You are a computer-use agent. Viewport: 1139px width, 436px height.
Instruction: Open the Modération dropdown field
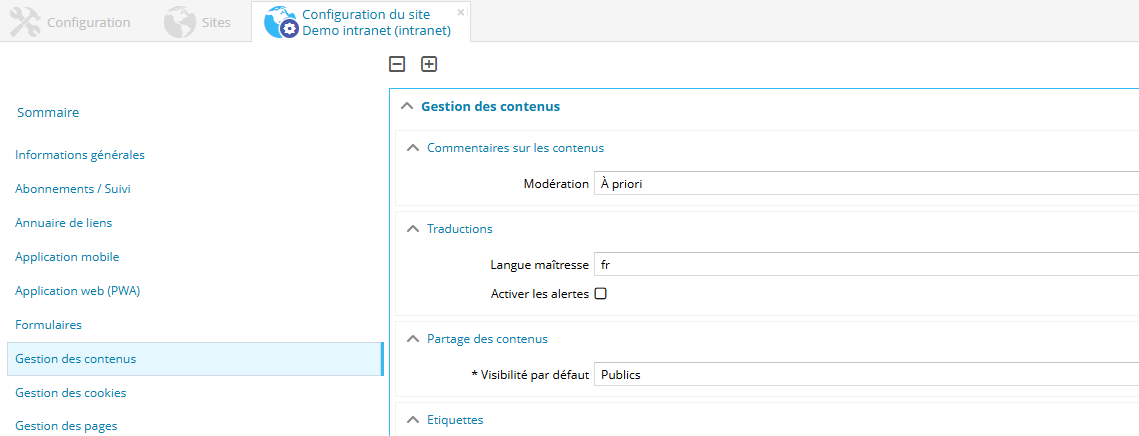(865, 184)
